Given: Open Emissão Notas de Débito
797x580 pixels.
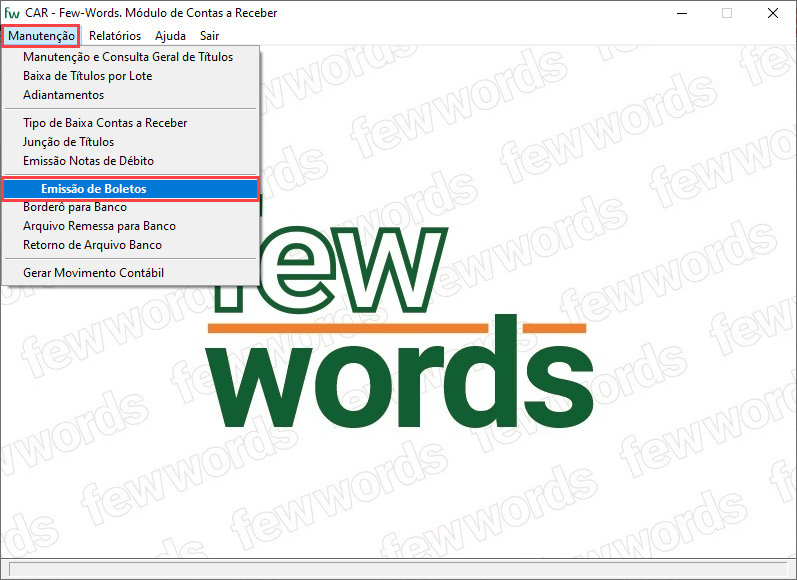Looking at the screenshot, I should click(x=131, y=161).
